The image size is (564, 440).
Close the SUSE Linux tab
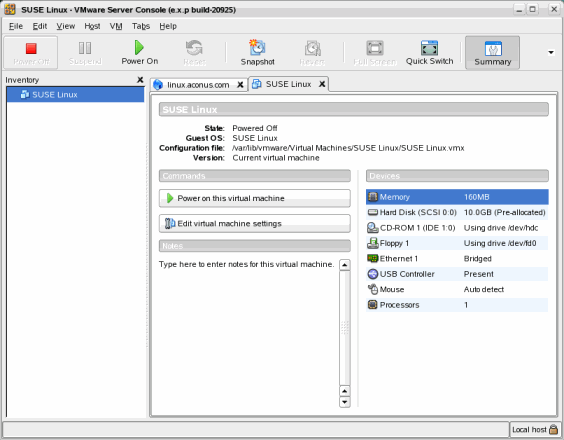322,84
